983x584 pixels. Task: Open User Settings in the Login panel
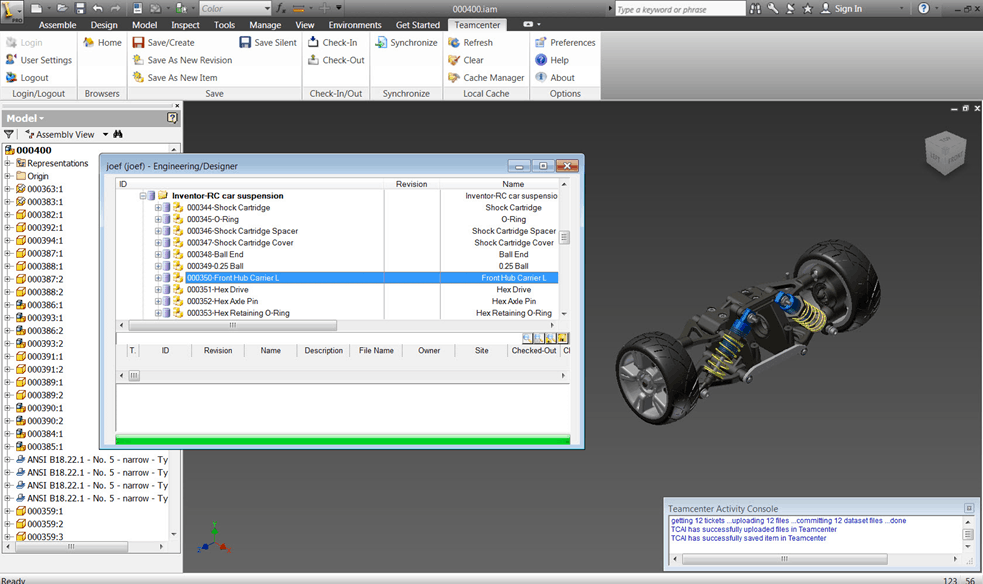tap(44, 60)
